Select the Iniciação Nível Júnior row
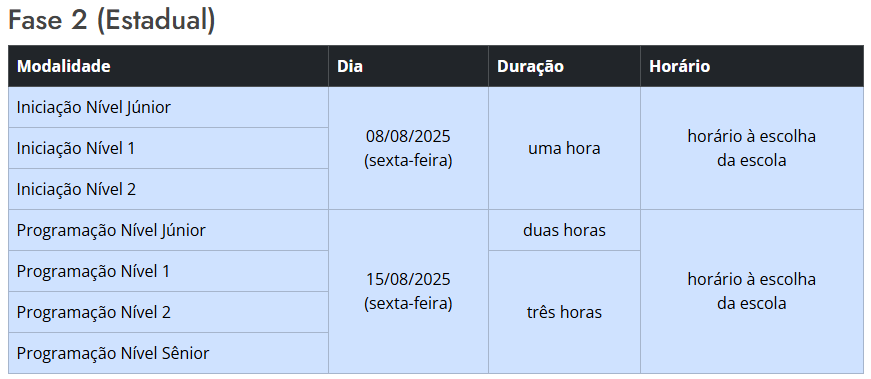This screenshot has height=379, width=871. click(x=168, y=107)
